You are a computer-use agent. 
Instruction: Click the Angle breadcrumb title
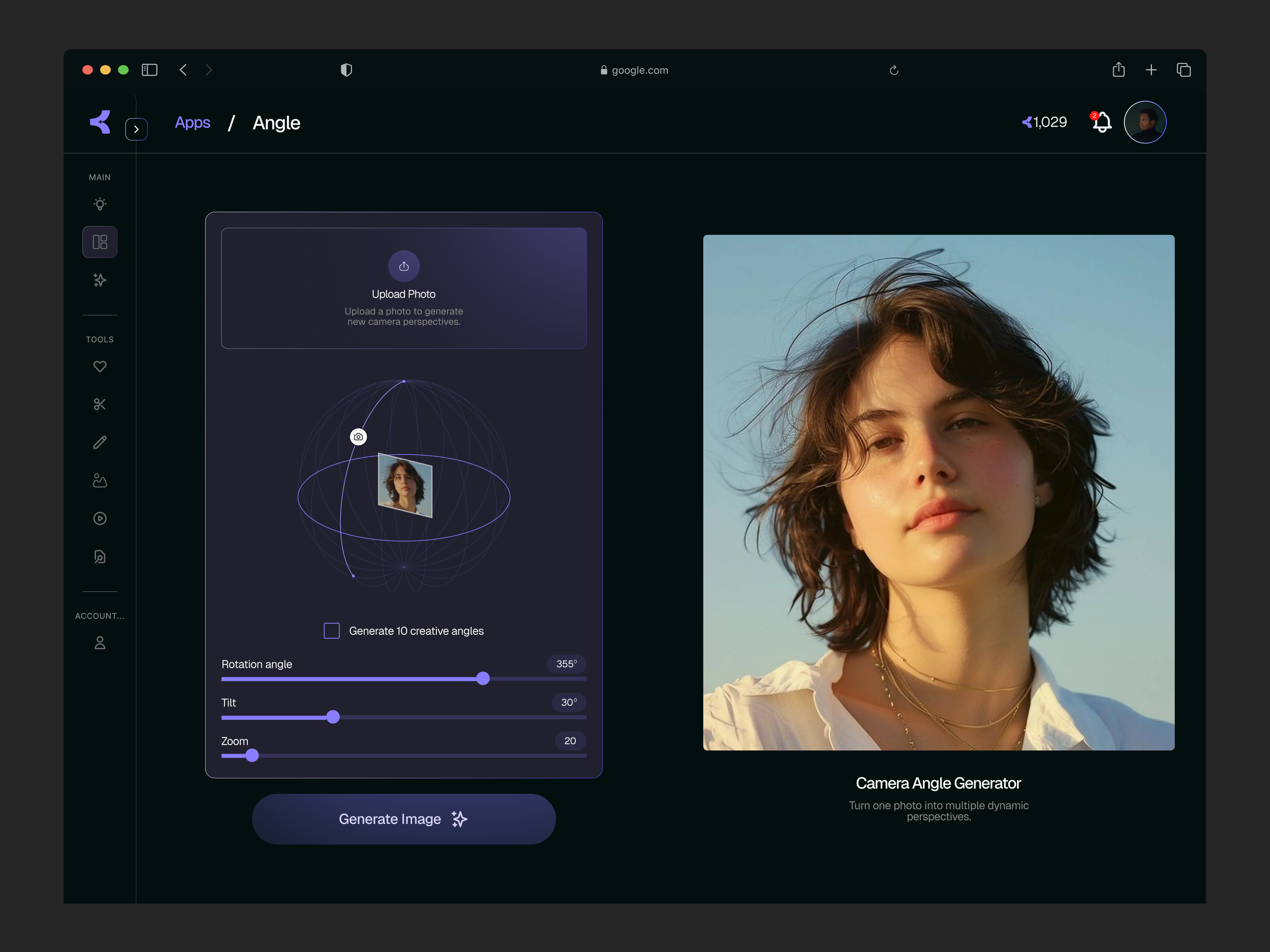tap(277, 123)
